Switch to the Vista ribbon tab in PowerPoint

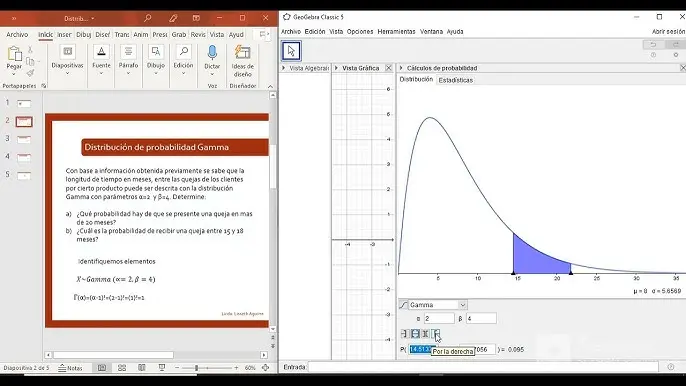(217, 35)
